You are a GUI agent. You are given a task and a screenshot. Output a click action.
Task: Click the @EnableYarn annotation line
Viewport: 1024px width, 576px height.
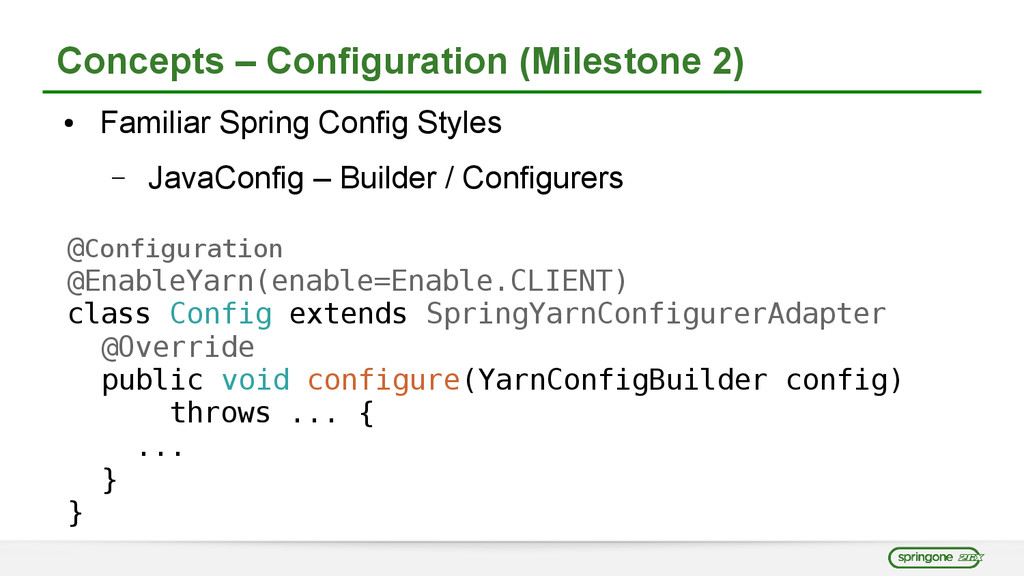pos(346,281)
